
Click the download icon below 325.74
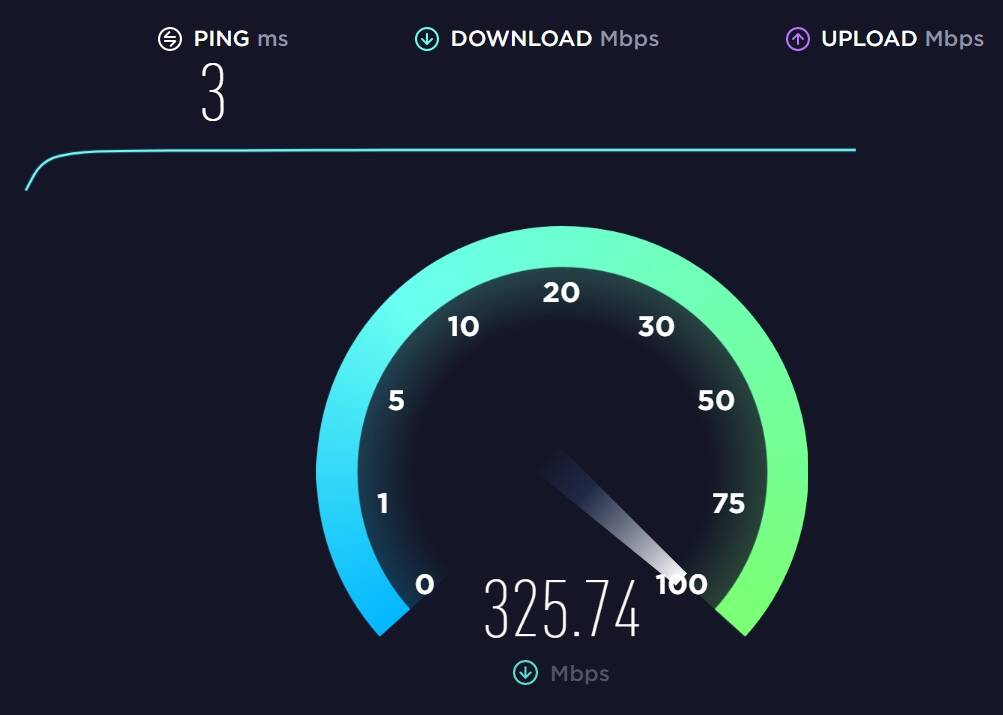point(525,673)
